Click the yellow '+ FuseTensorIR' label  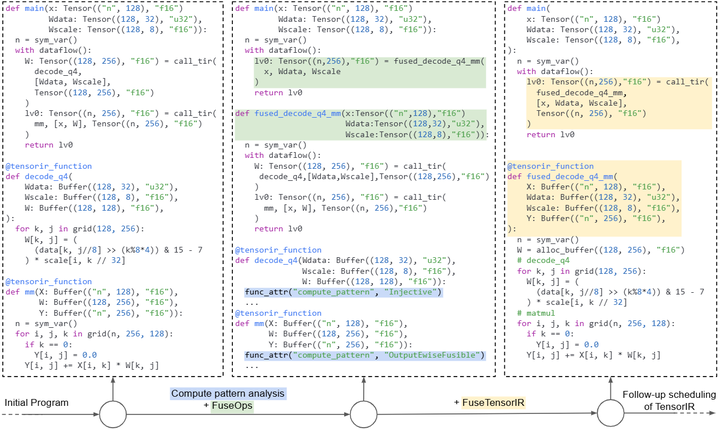click(x=489, y=403)
